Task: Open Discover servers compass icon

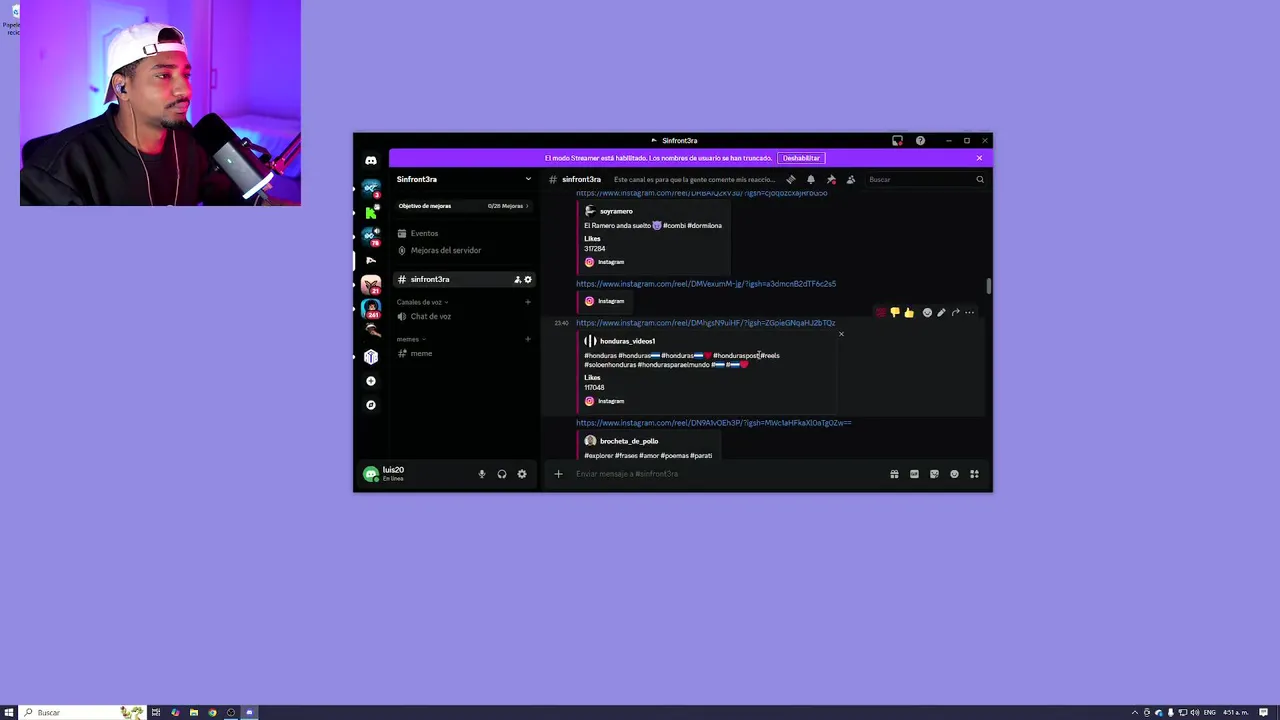Action: pos(371,405)
